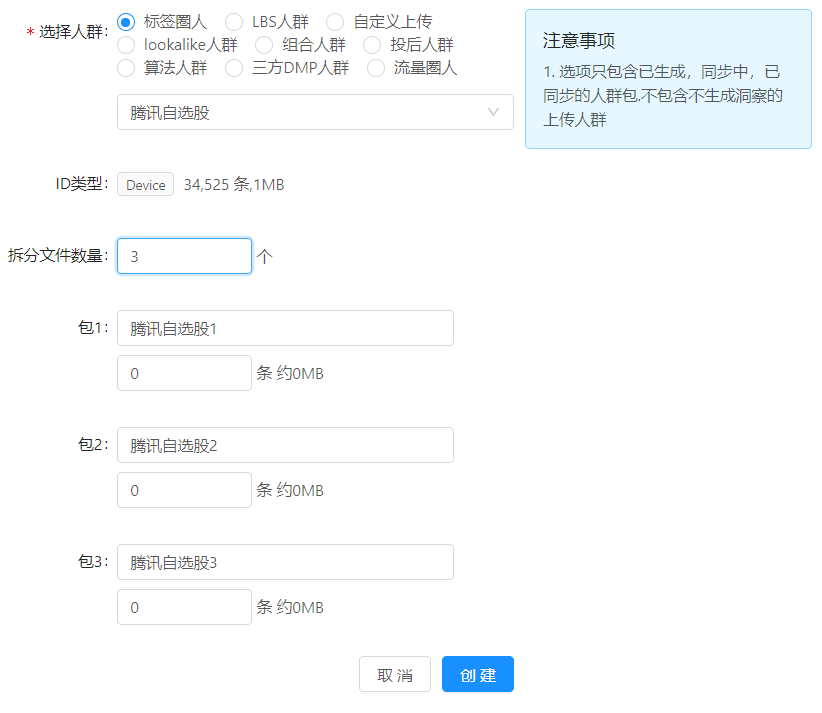The image size is (822, 713).
Task: Open the 腾讯自选股 audience dropdown
Action: [x=315, y=112]
